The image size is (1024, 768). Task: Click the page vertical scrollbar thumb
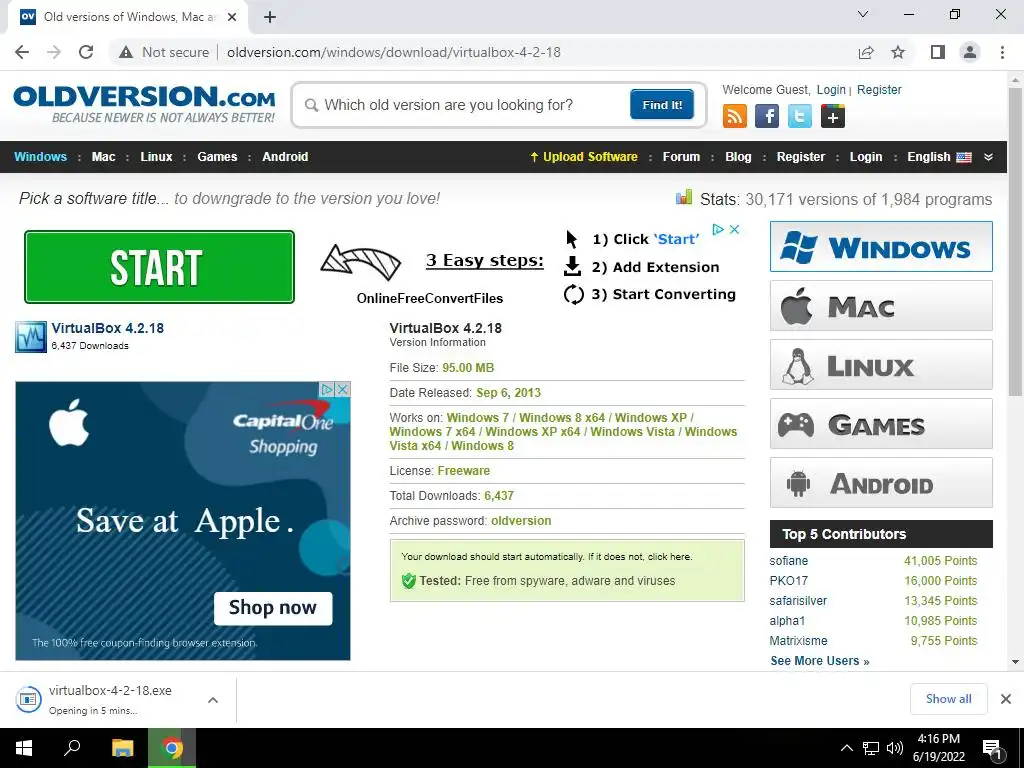[1015, 240]
